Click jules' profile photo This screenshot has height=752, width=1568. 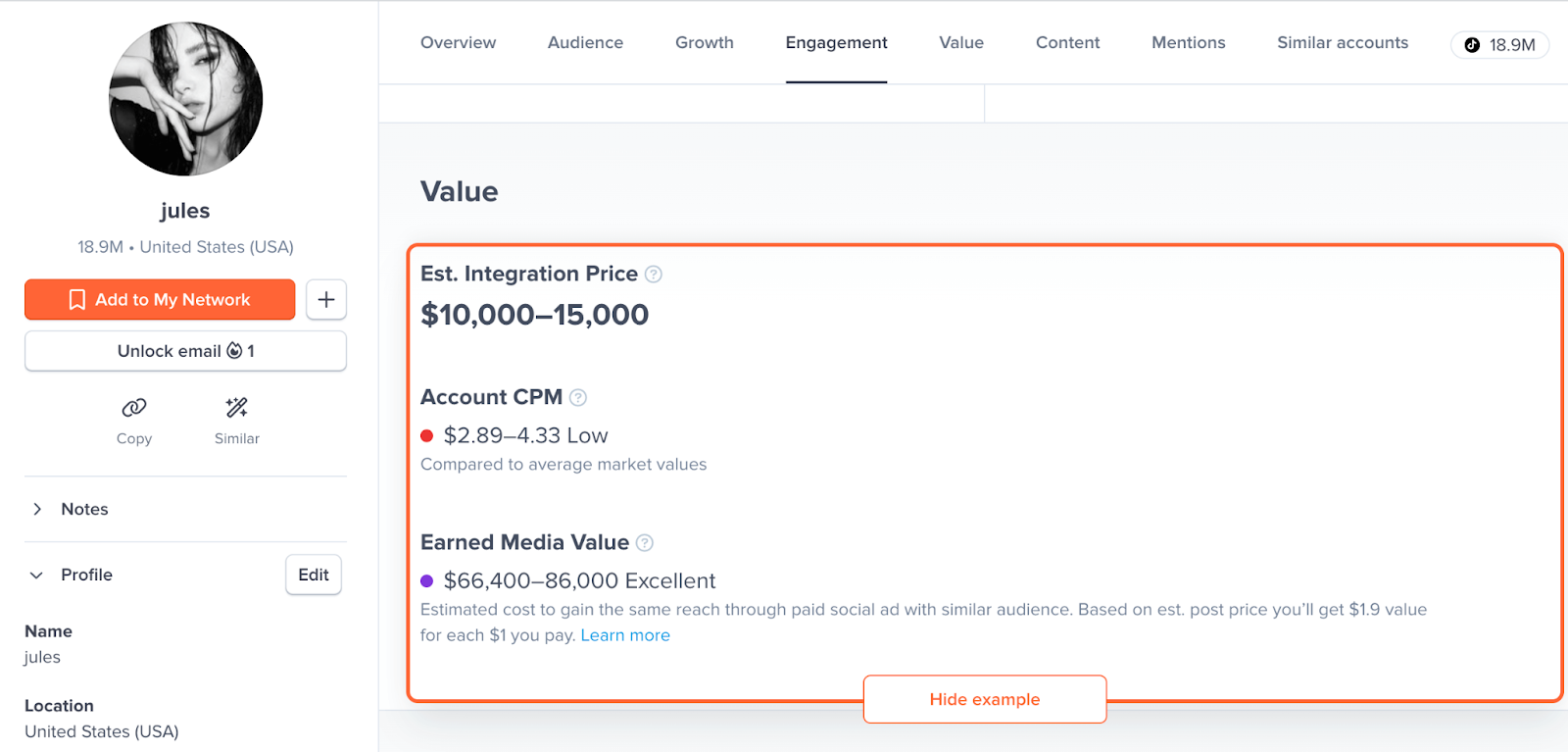click(186, 99)
